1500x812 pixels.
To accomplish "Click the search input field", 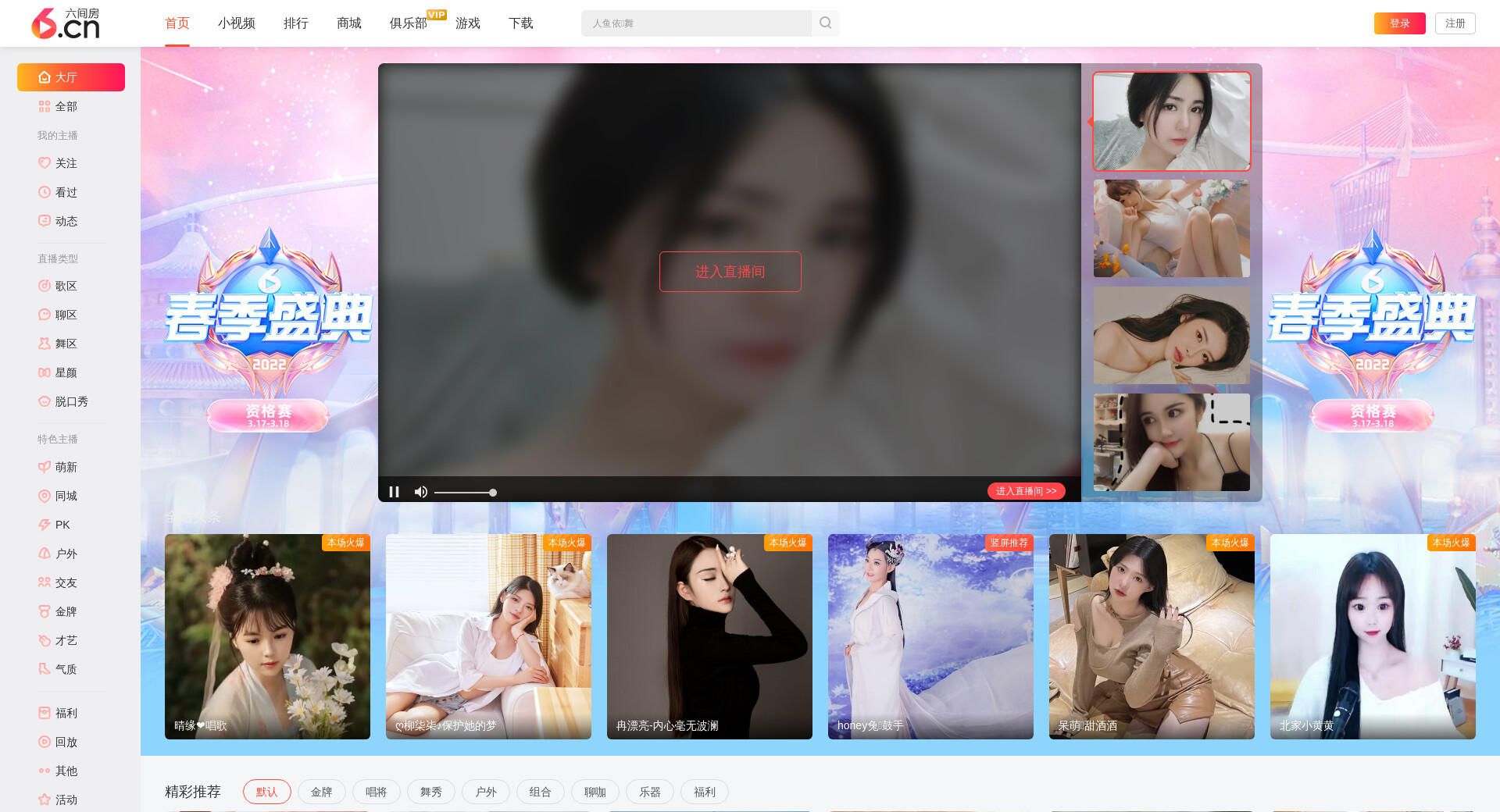I will [696, 23].
